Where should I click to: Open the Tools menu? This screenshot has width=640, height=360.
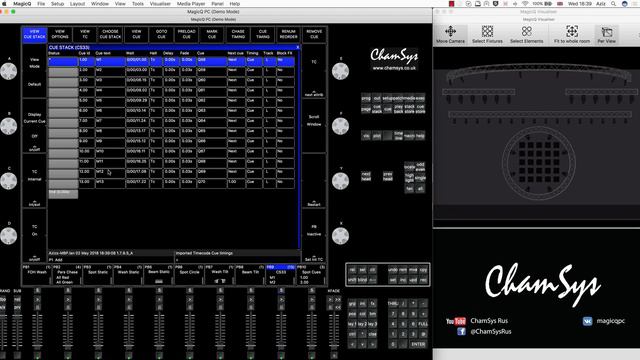coord(138,4)
